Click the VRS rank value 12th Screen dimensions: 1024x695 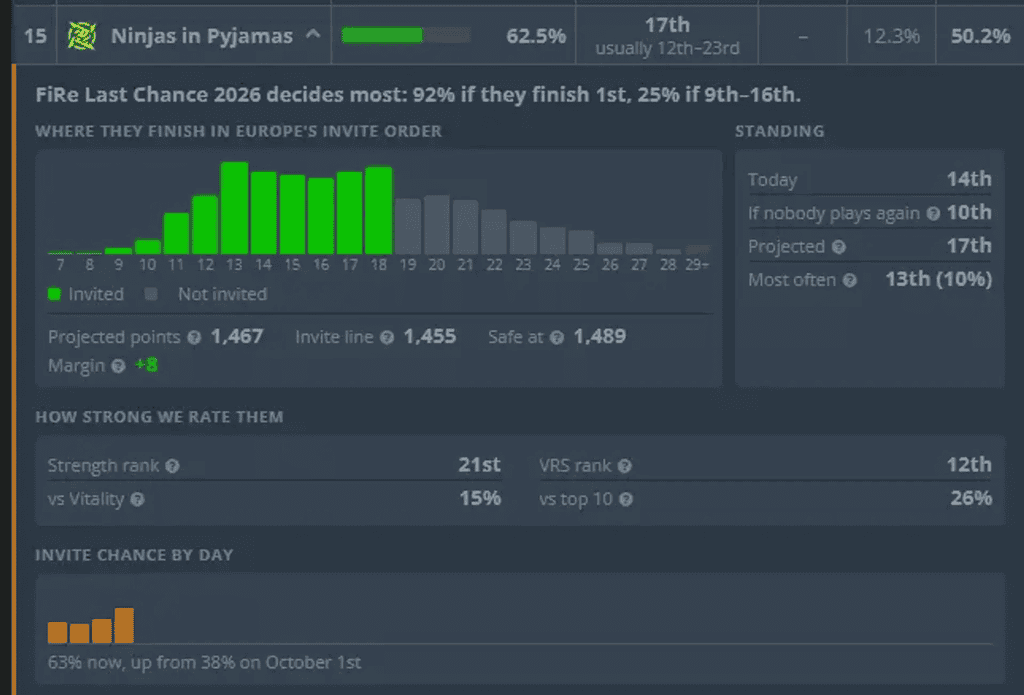[969, 464]
